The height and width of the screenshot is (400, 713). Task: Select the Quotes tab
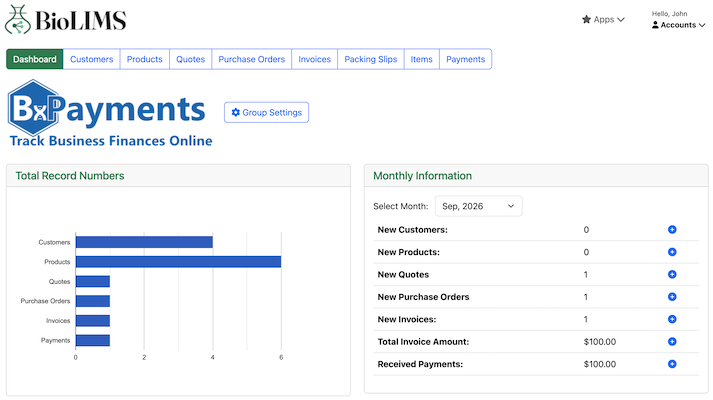tap(191, 59)
